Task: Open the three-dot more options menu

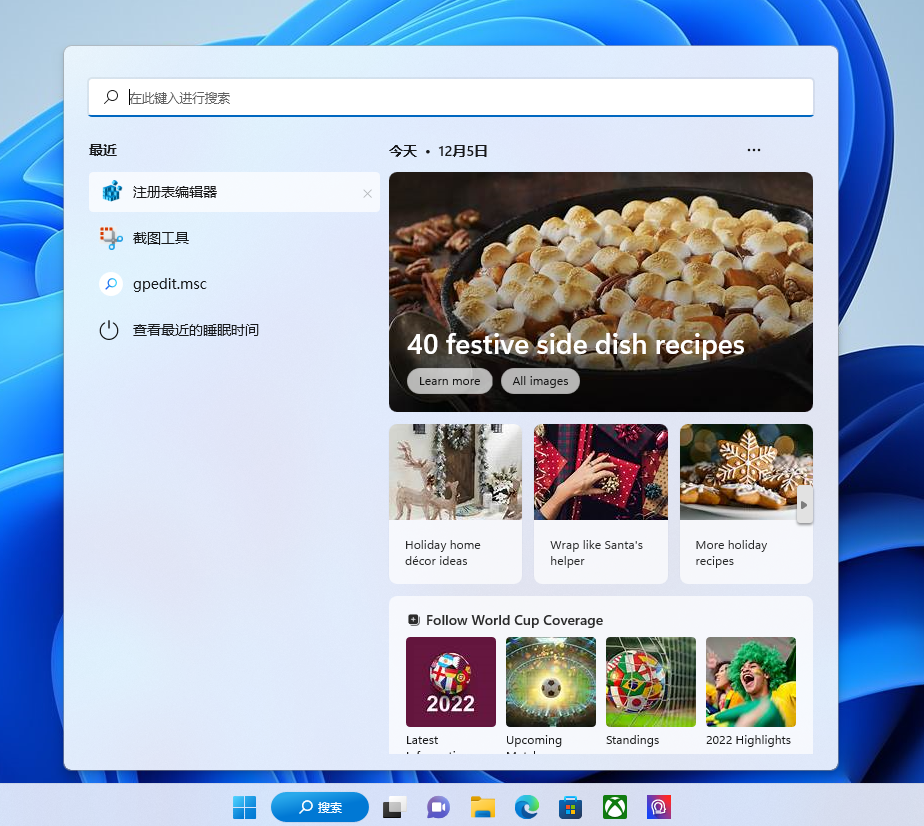Action: point(754,150)
